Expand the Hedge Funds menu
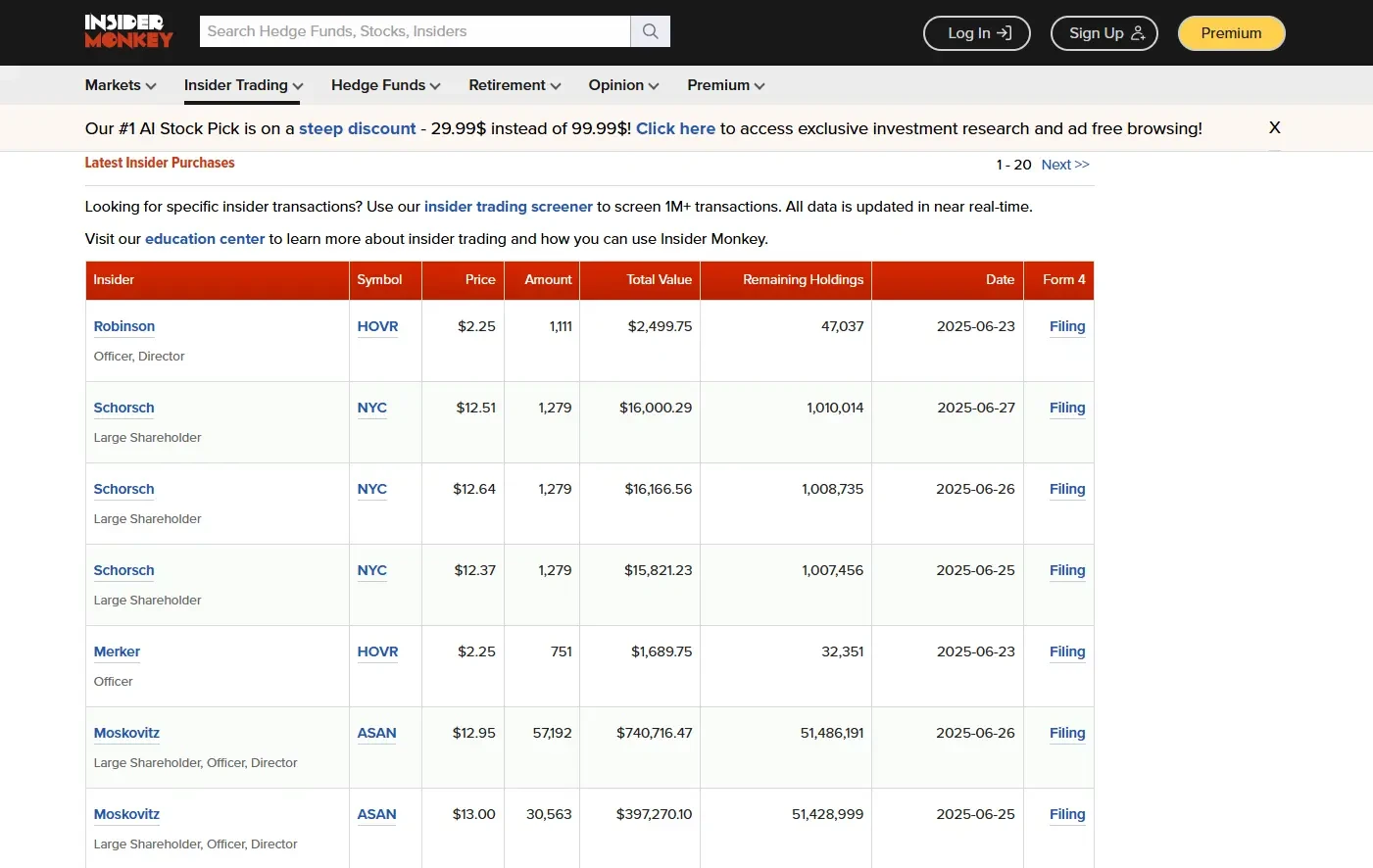 pyautogui.click(x=386, y=85)
